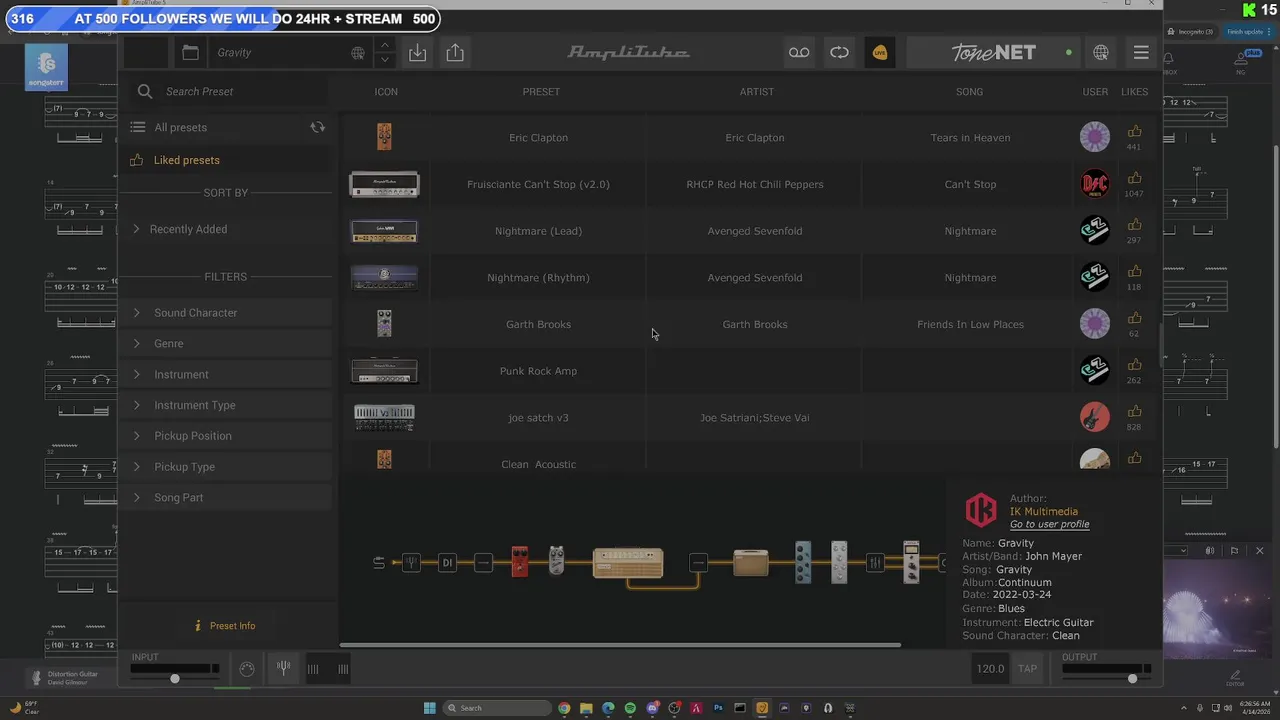Open Spotify from the Windows taskbar
The image size is (1280, 720).
[x=630, y=708]
